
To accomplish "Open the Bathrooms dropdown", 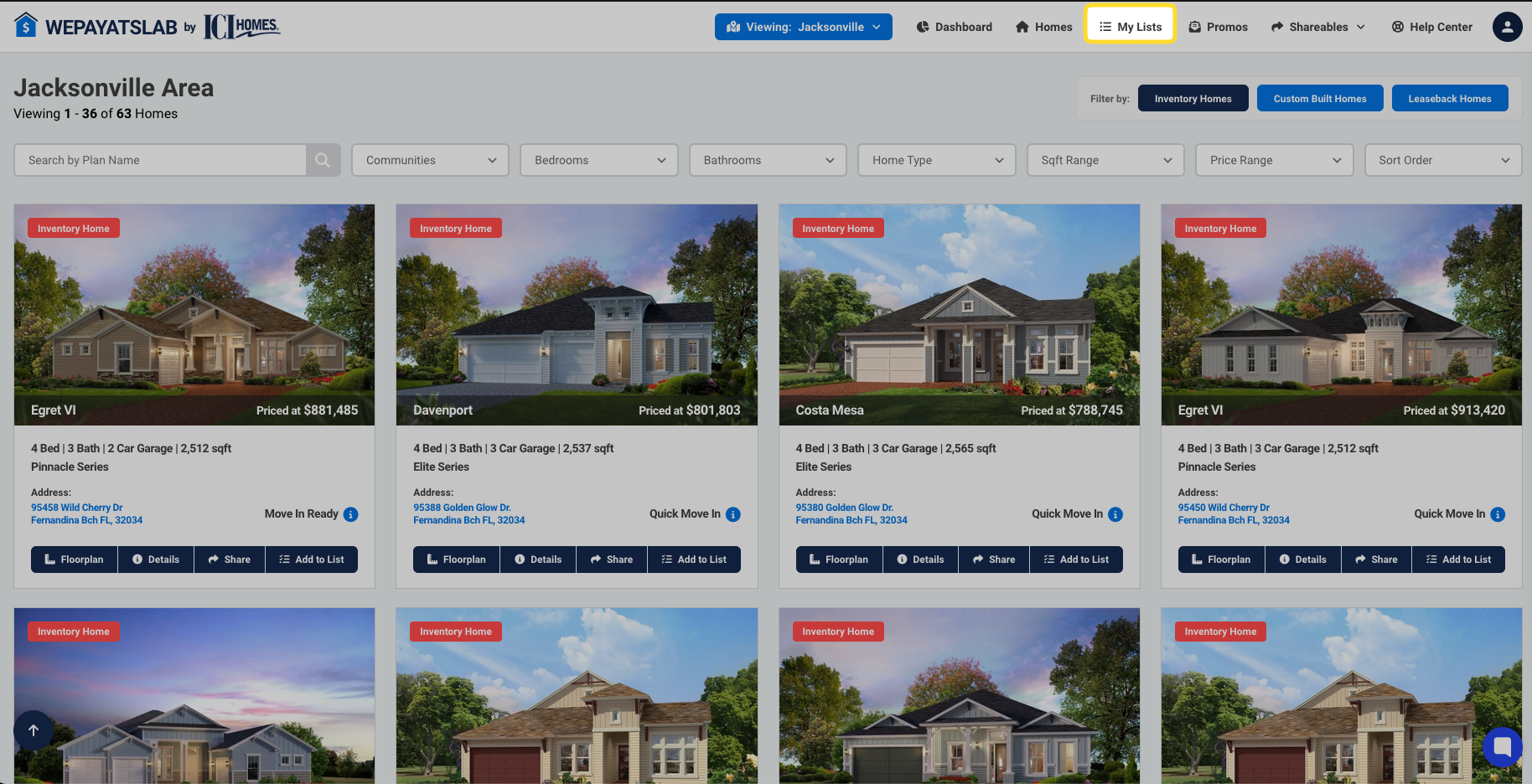I will point(768,160).
